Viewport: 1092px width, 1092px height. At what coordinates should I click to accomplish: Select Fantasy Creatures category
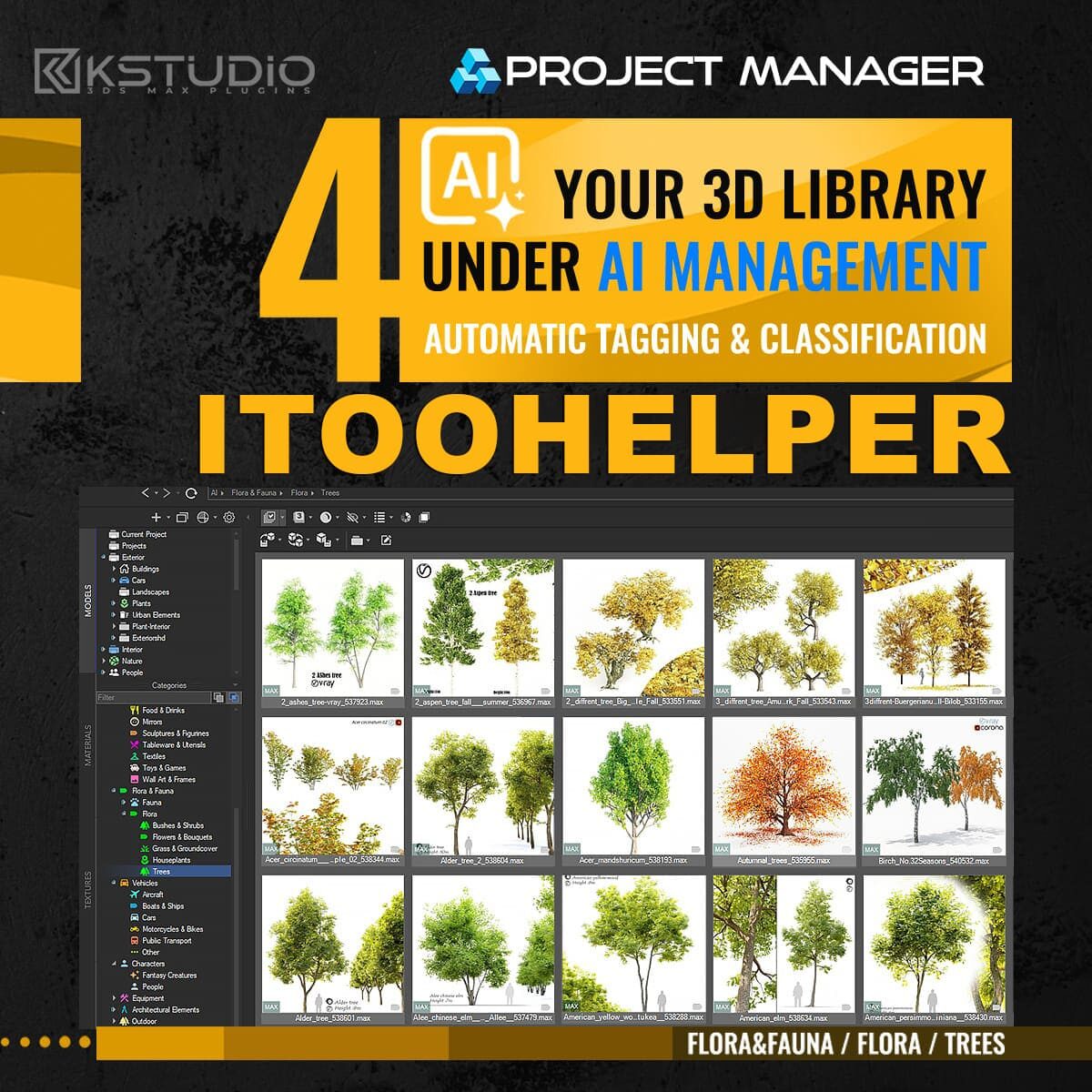(169, 976)
